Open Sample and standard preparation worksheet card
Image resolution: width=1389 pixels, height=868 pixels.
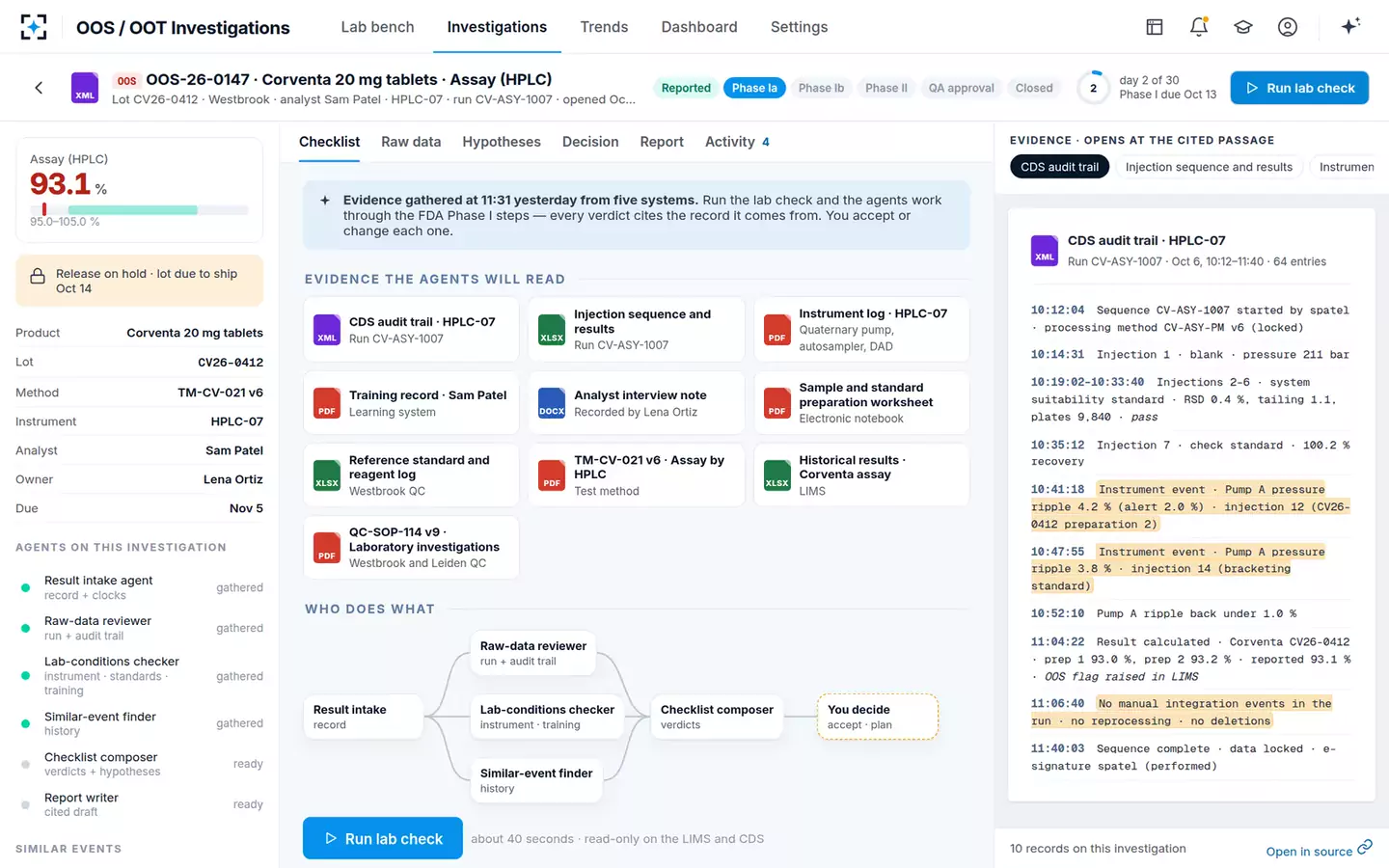(861, 403)
